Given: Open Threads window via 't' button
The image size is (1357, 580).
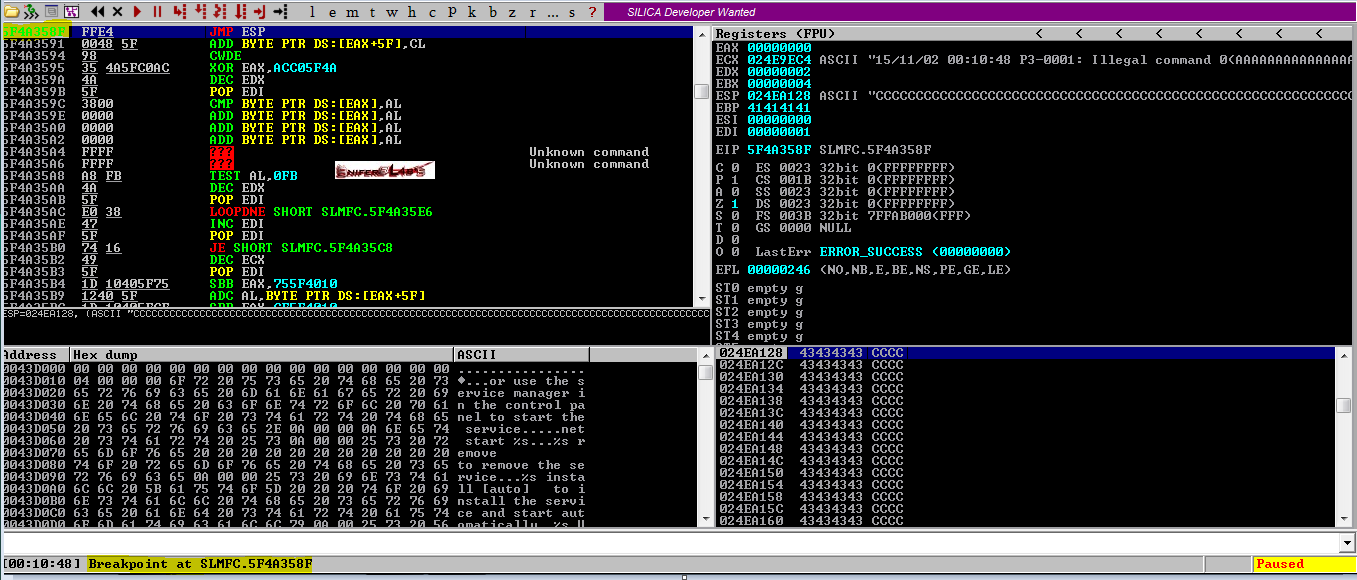Looking at the screenshot, I should (x=372, y=12).
